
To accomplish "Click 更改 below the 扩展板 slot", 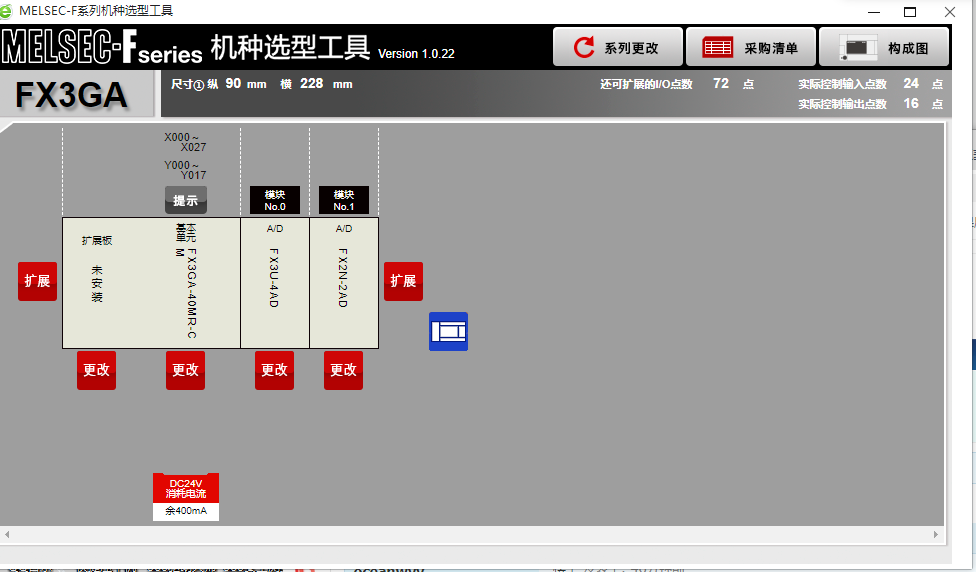I will [96, 370].
